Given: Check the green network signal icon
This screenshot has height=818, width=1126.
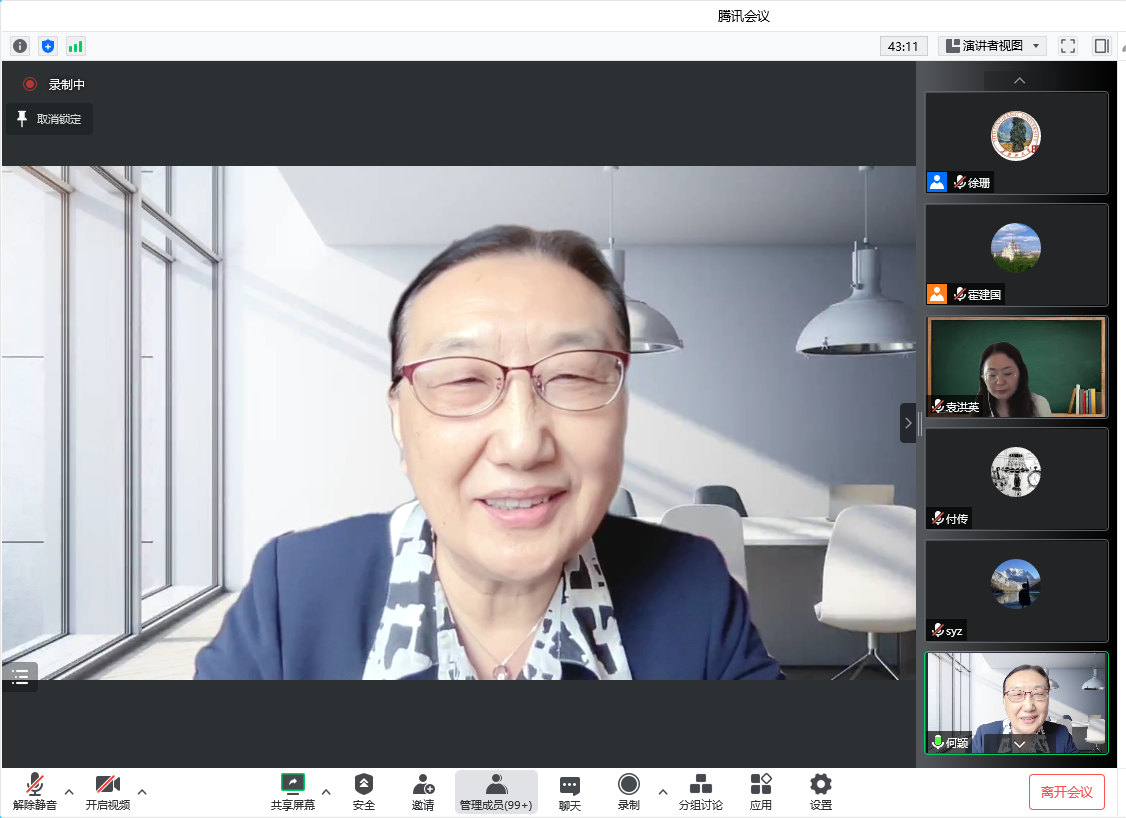Looking at the screenshot, I should point(76,46).
